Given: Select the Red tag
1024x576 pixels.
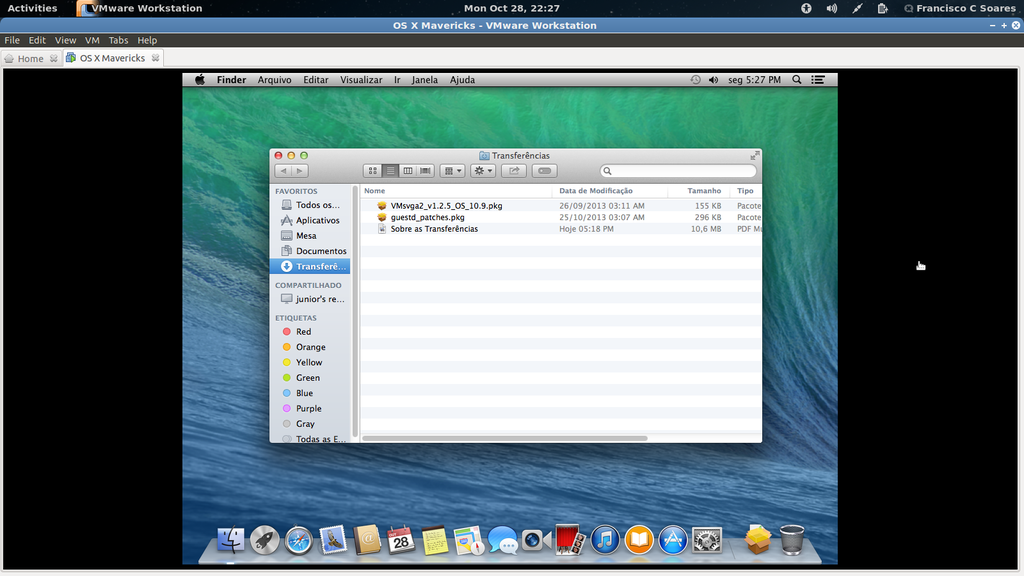Looking at the screenshot, I should pyautogui.click(x=311, y=332).
